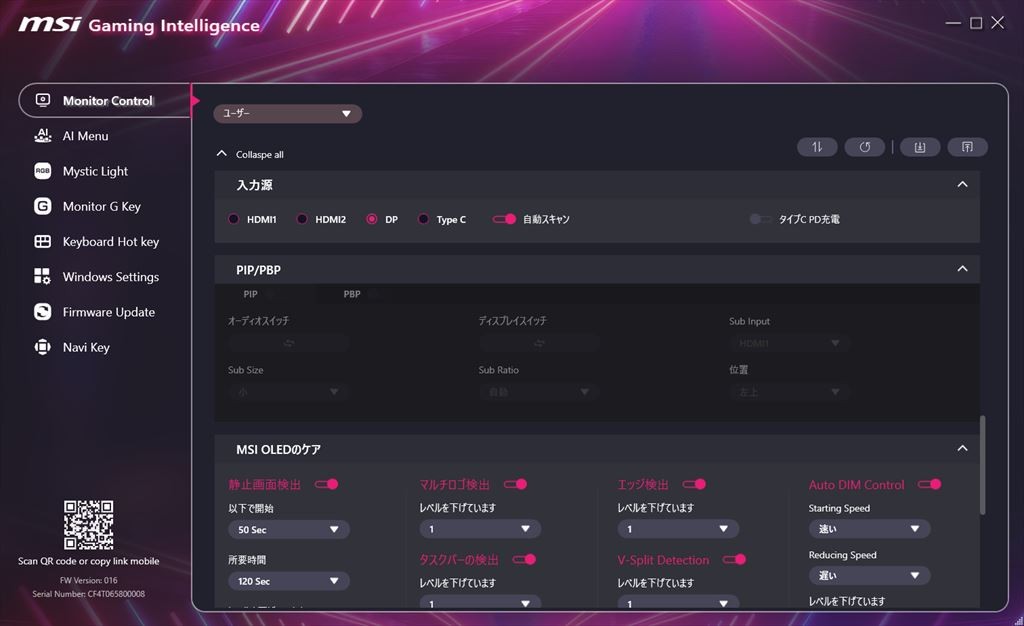Toggle the V-Split Detection switch

[x=735, y=559]
